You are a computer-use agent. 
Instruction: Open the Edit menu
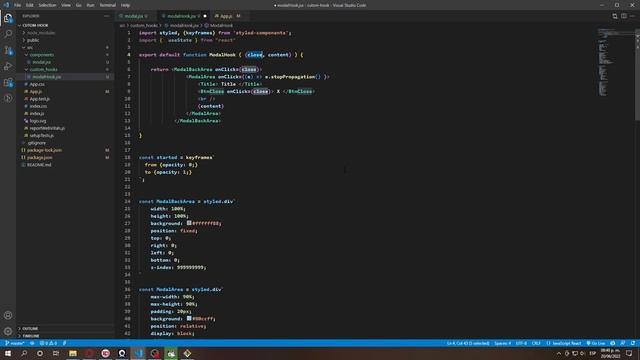pos(30,5)
